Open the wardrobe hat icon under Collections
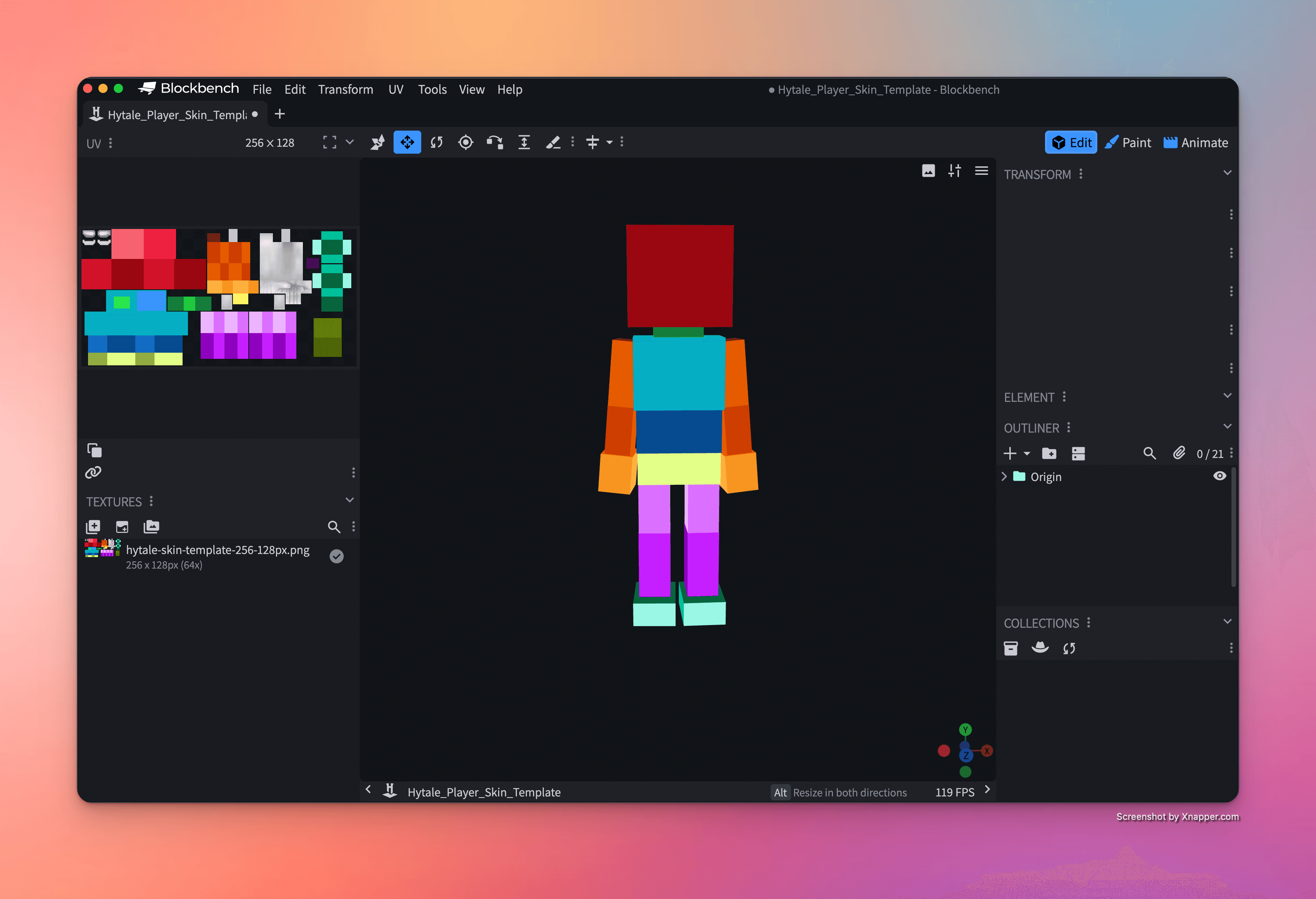This screenshot has height=899, width=1316. 1041,648
